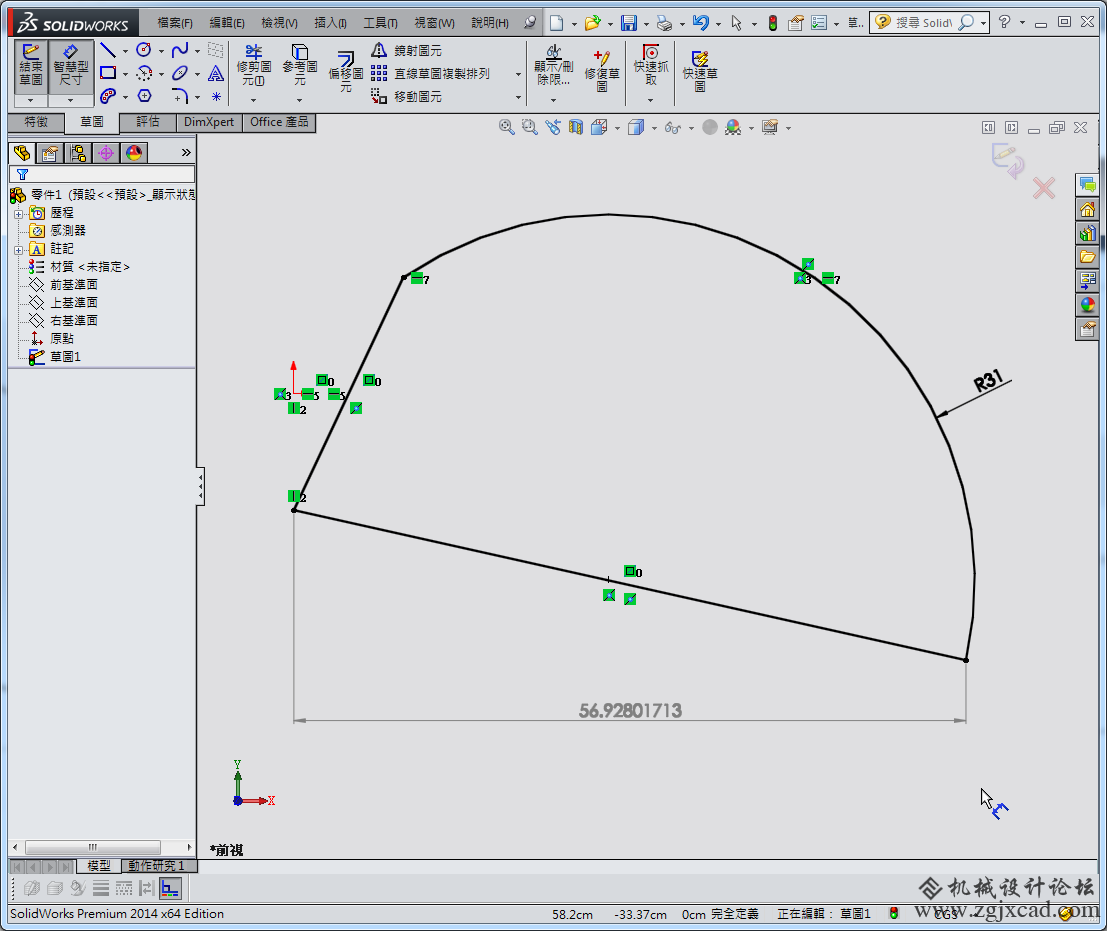Screen dimensions: 1107x931
Task: Toggle the triad view icon in bottom toolbar
Action: coord(170,888)
